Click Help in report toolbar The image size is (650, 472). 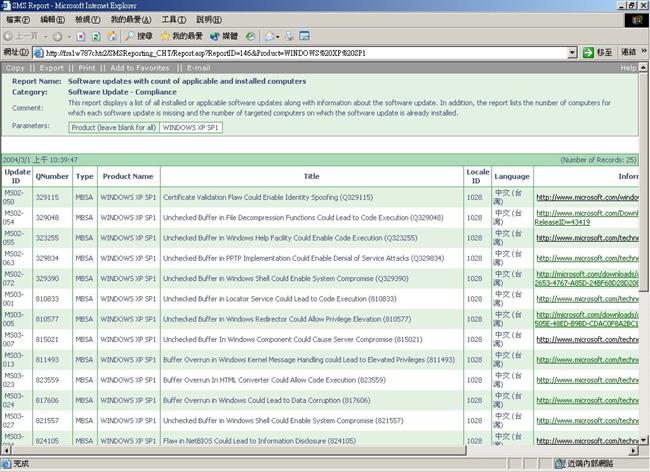click(x=628, y=68)
